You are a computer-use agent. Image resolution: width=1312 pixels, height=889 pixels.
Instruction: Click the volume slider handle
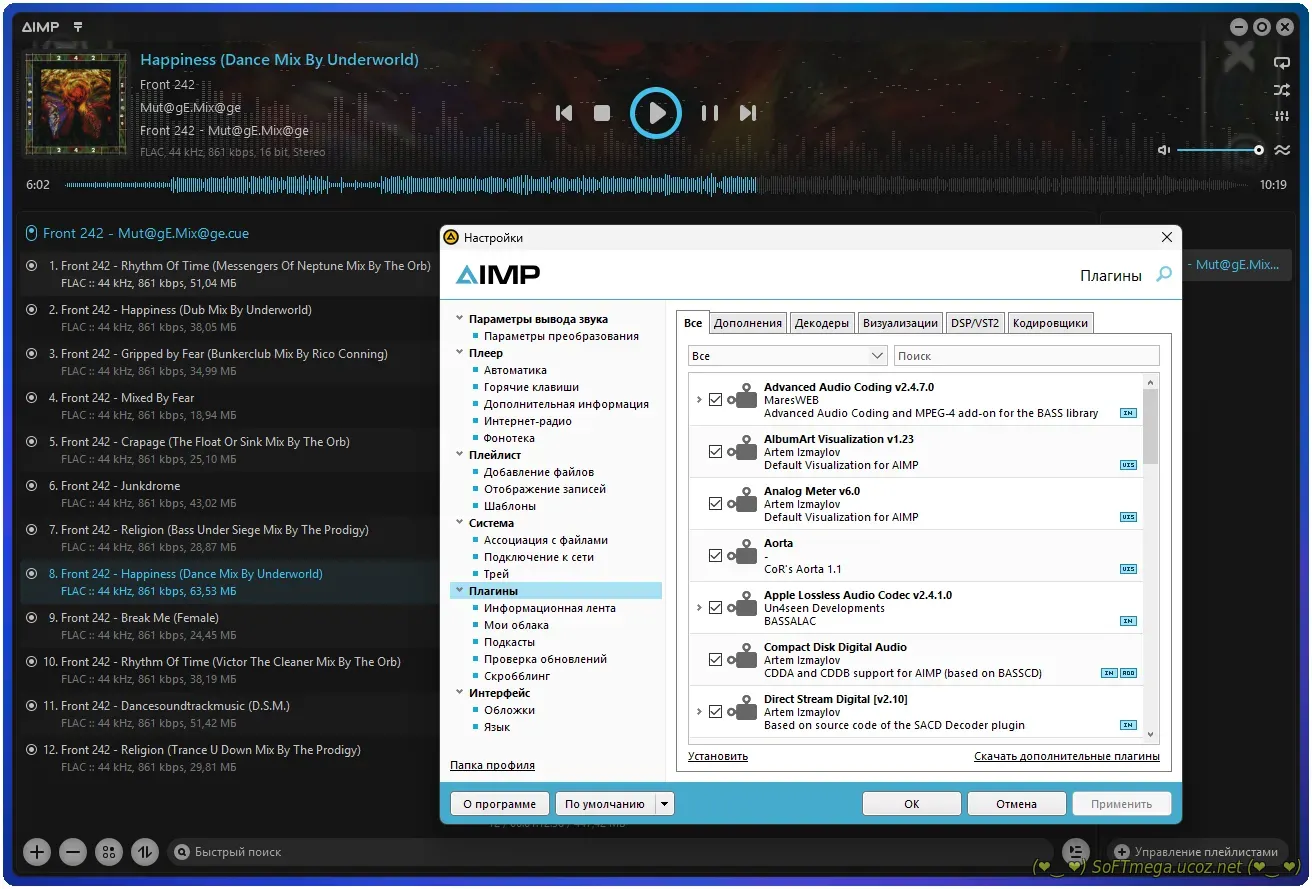(1258, 150)
